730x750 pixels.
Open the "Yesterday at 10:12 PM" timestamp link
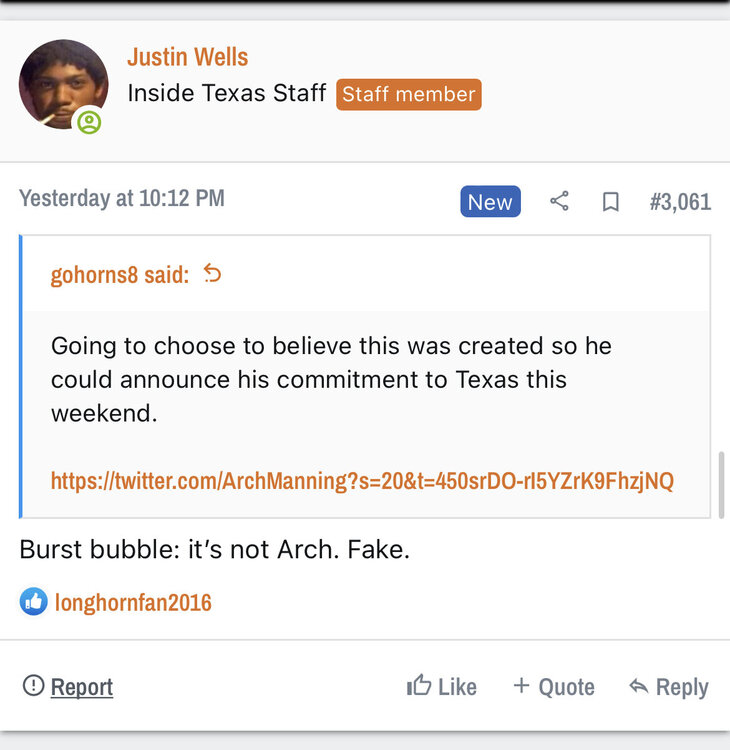(x=121, y=198)
